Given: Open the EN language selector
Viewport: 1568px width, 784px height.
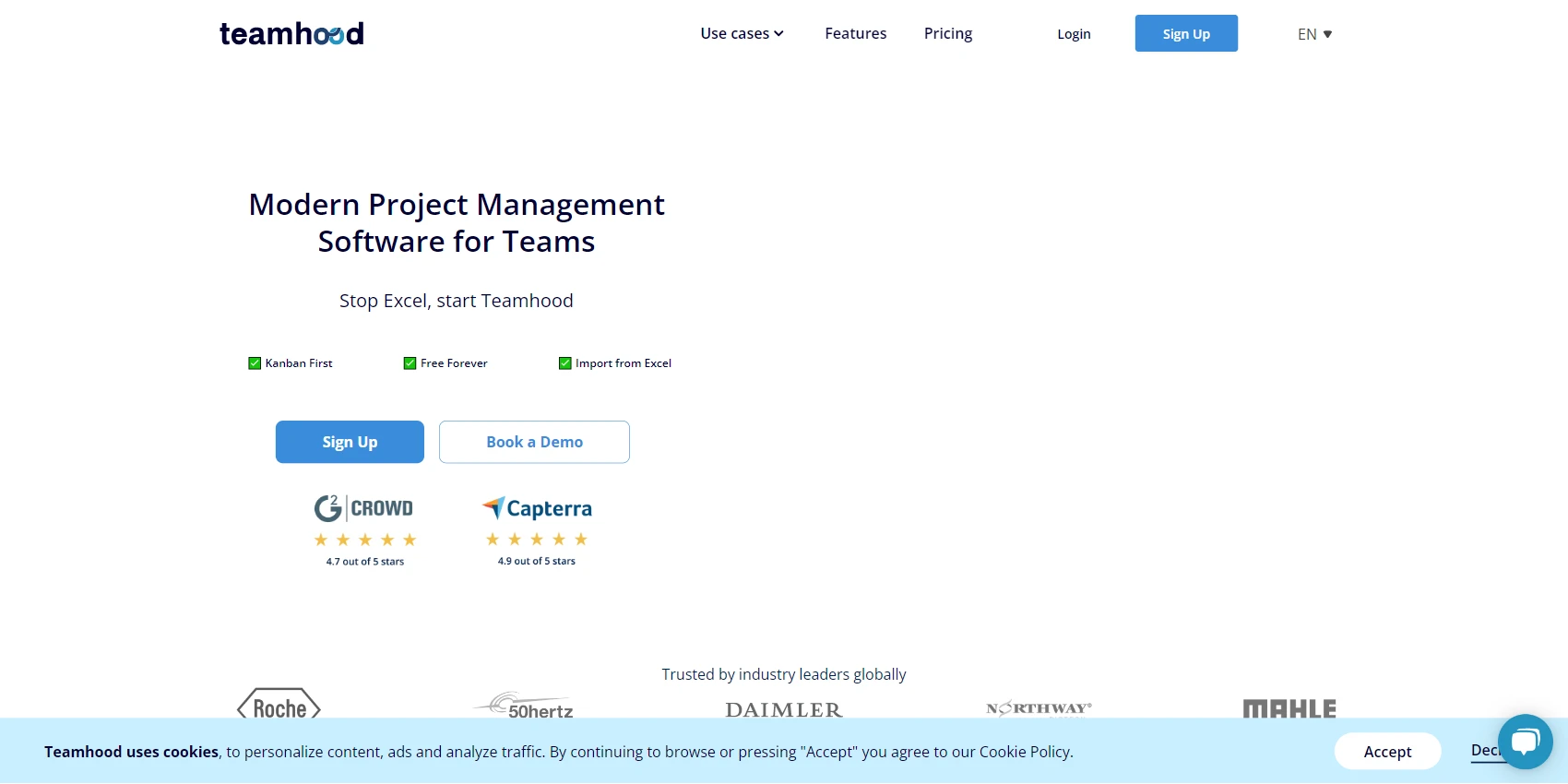Looking at the screenshot, I should click(1314, 34).
